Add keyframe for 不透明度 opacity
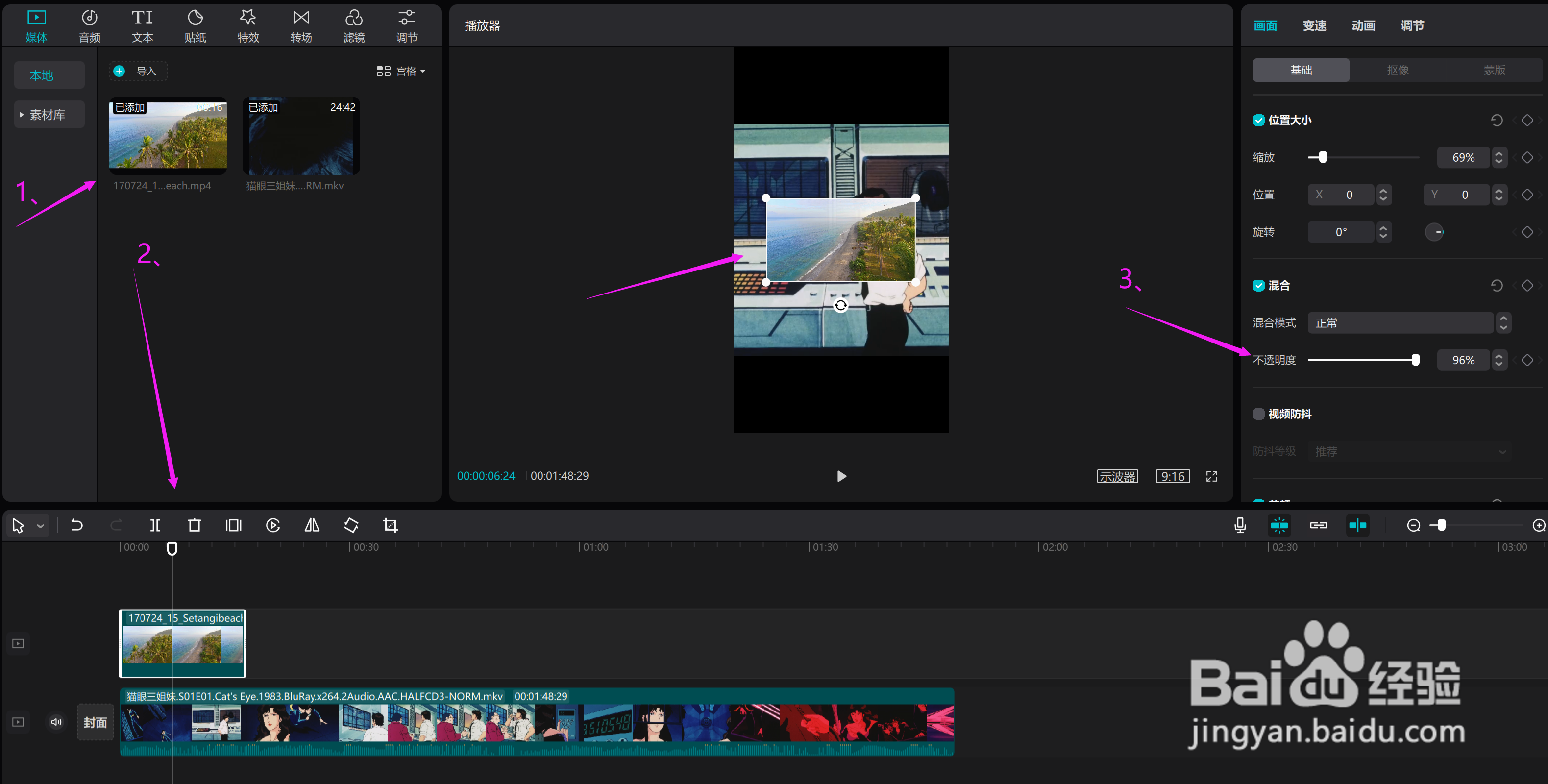1548x784 pixels. (x=1527, y=360)
